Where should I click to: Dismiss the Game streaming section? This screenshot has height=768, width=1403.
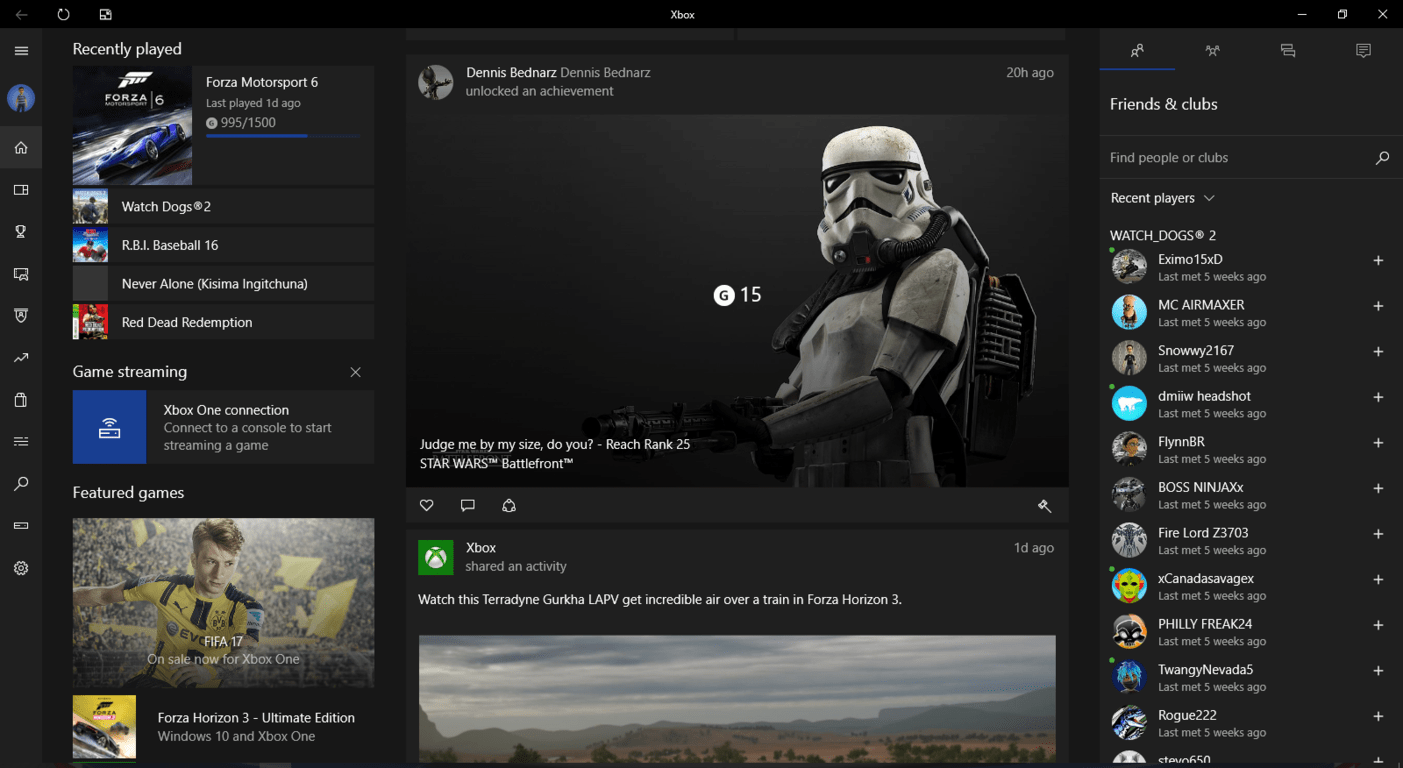pyautogui.click(x=355, y=372)
